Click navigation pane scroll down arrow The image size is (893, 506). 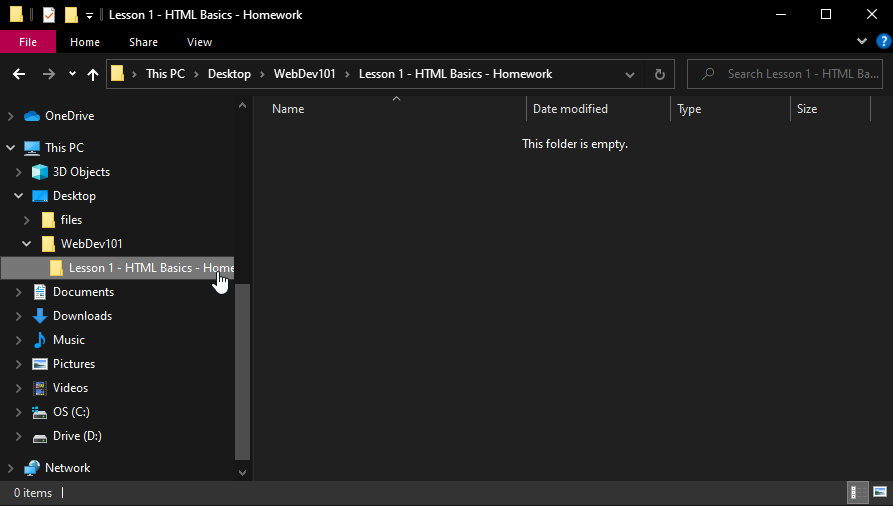pos(243,472)
